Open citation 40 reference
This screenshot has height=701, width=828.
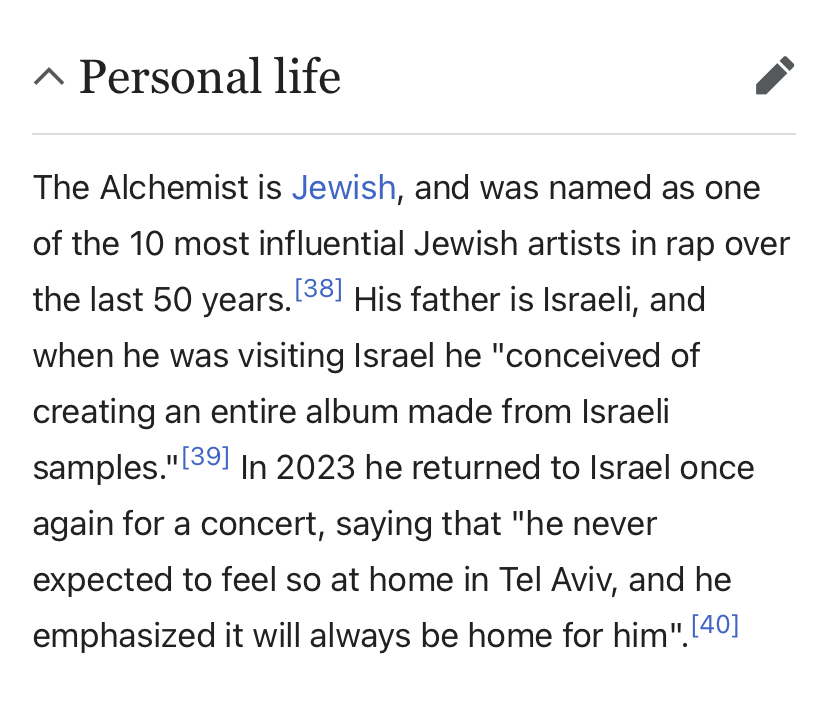715,625
